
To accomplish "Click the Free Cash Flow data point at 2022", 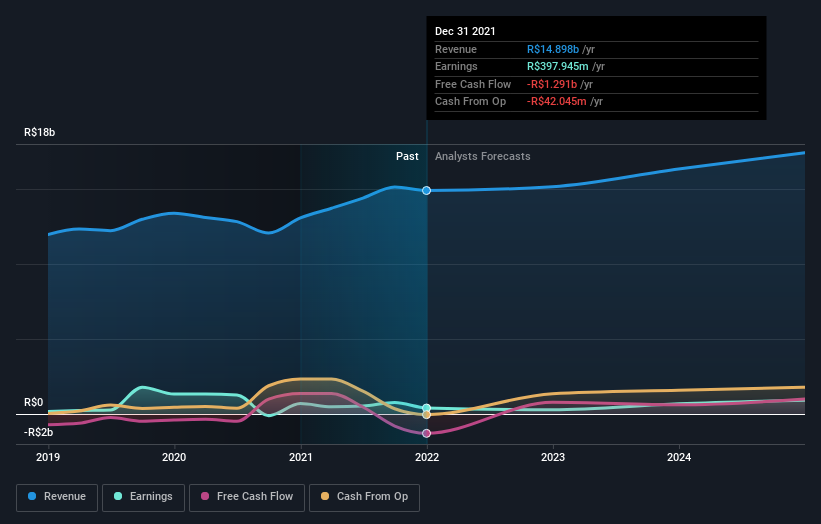I will (427, 433).
